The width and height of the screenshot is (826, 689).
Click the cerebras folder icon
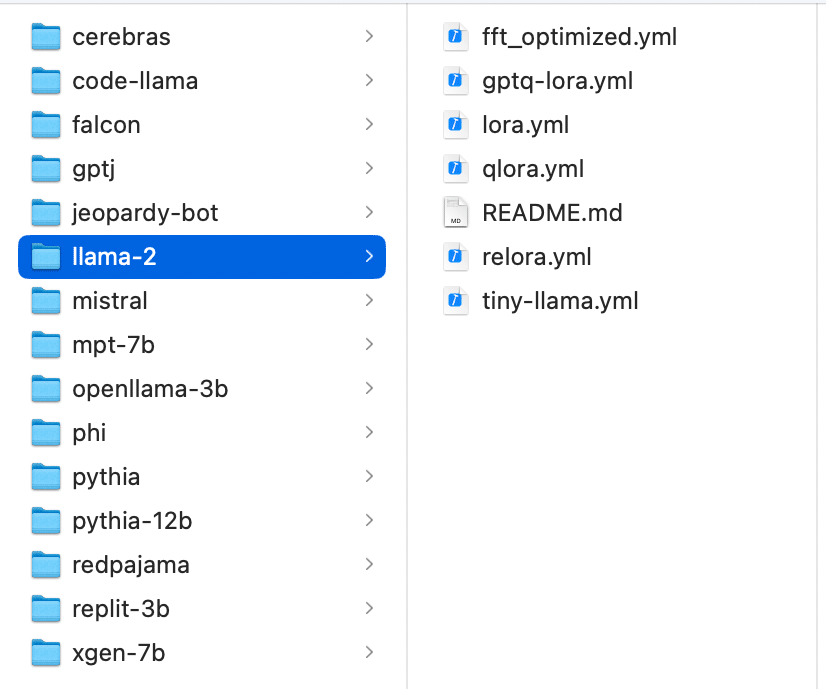[x=46, y=37]
